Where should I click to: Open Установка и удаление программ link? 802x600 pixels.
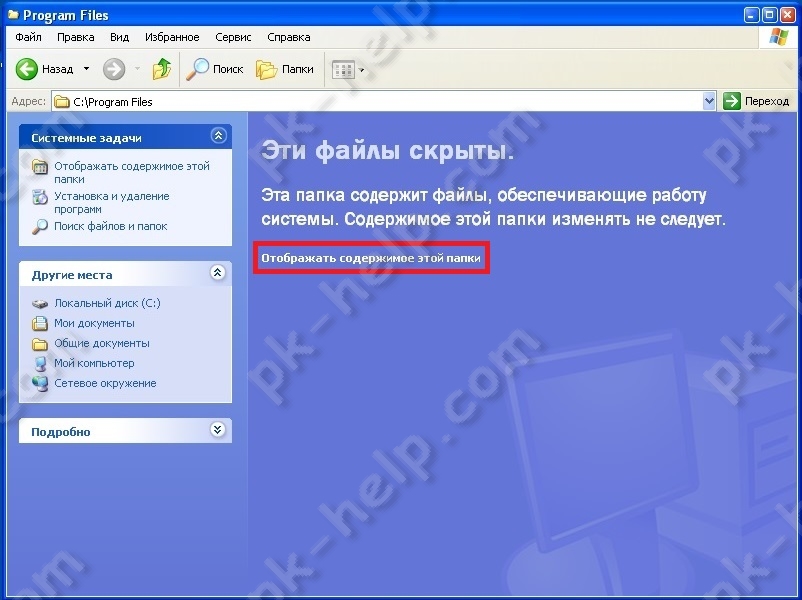click(x=112, y=203)
